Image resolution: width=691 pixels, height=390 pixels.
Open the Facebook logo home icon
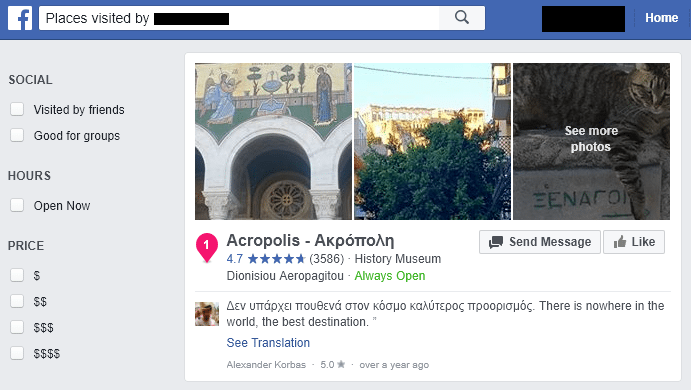20,18
